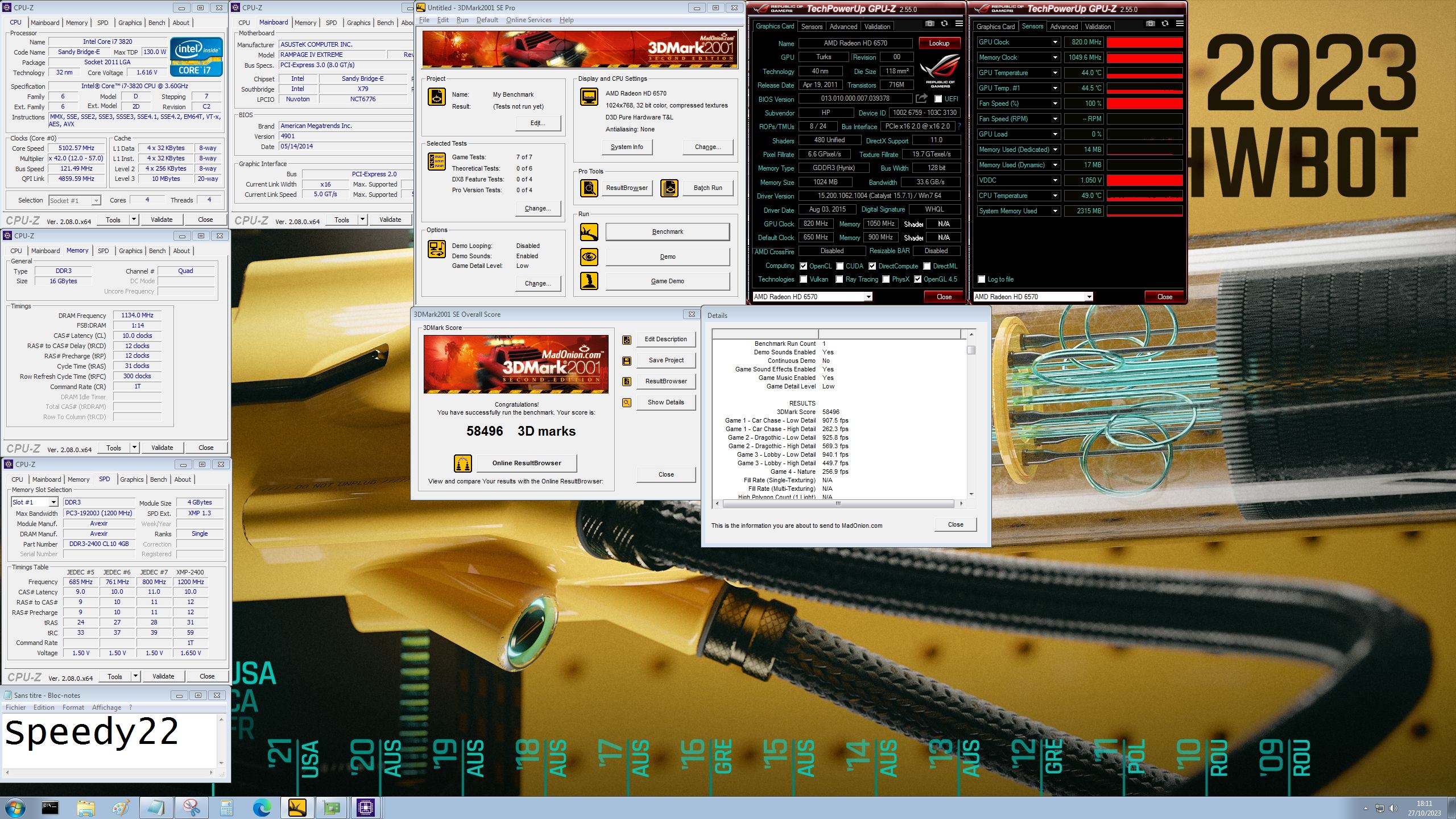The image size is (1456, 819).
Task: Open the GPU selector dropdown in GPU-Z Sensors window
Action: click(1089, 297)
